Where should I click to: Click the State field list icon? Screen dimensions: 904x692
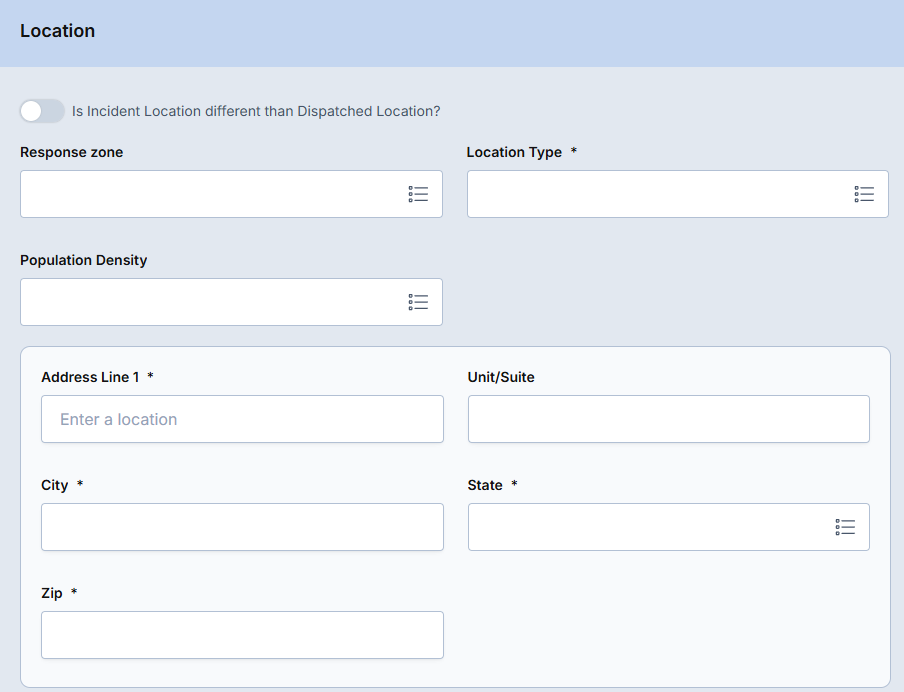pos(845,527)
